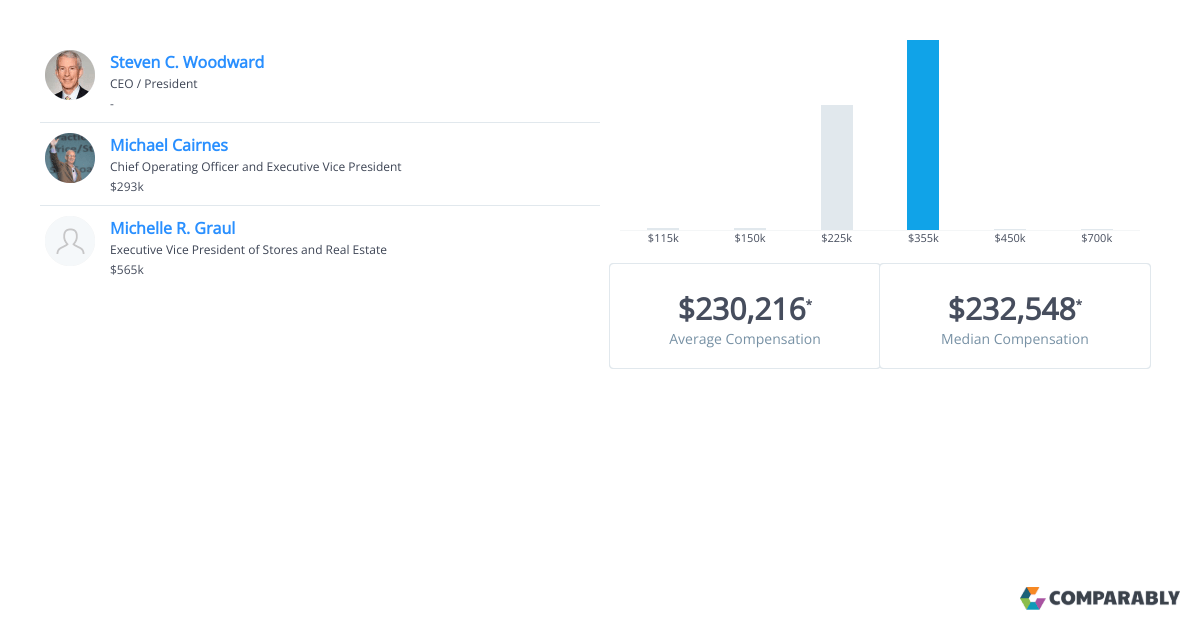This screenshot has width=1200, height=630.
Task: Click Michael Cairnes' profile photo
Action: [70, 157]
